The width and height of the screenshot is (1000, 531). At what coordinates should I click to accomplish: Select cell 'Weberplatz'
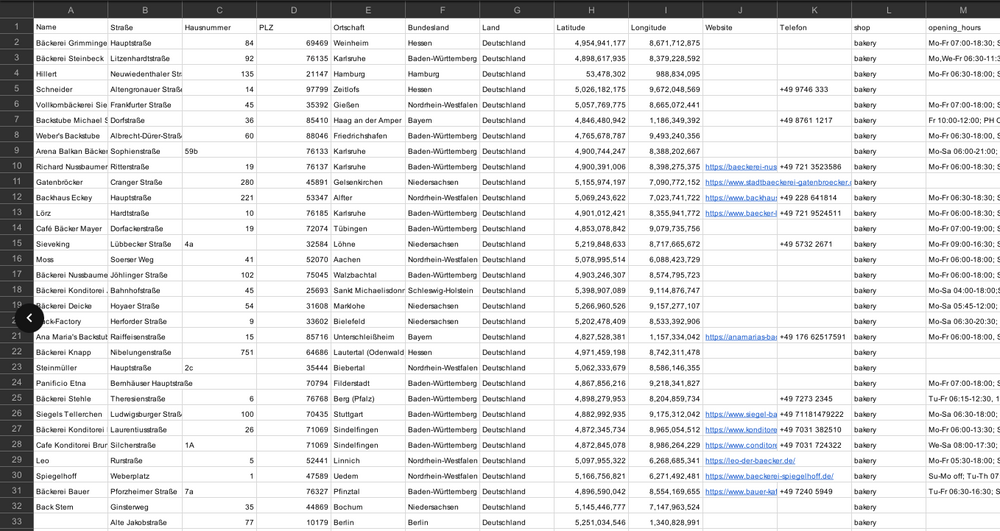145,476
